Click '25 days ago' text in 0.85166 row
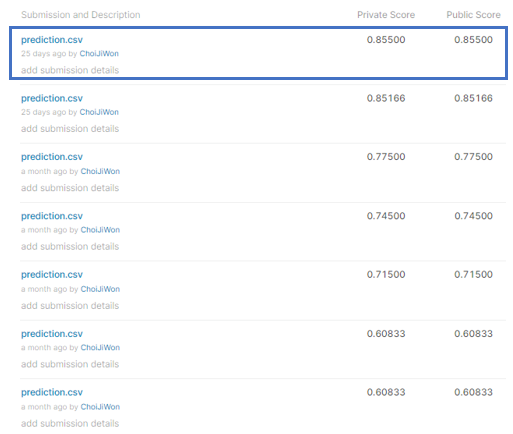This screenshot has height=434, width=513. pyautogui.click(x=44, y=112)
